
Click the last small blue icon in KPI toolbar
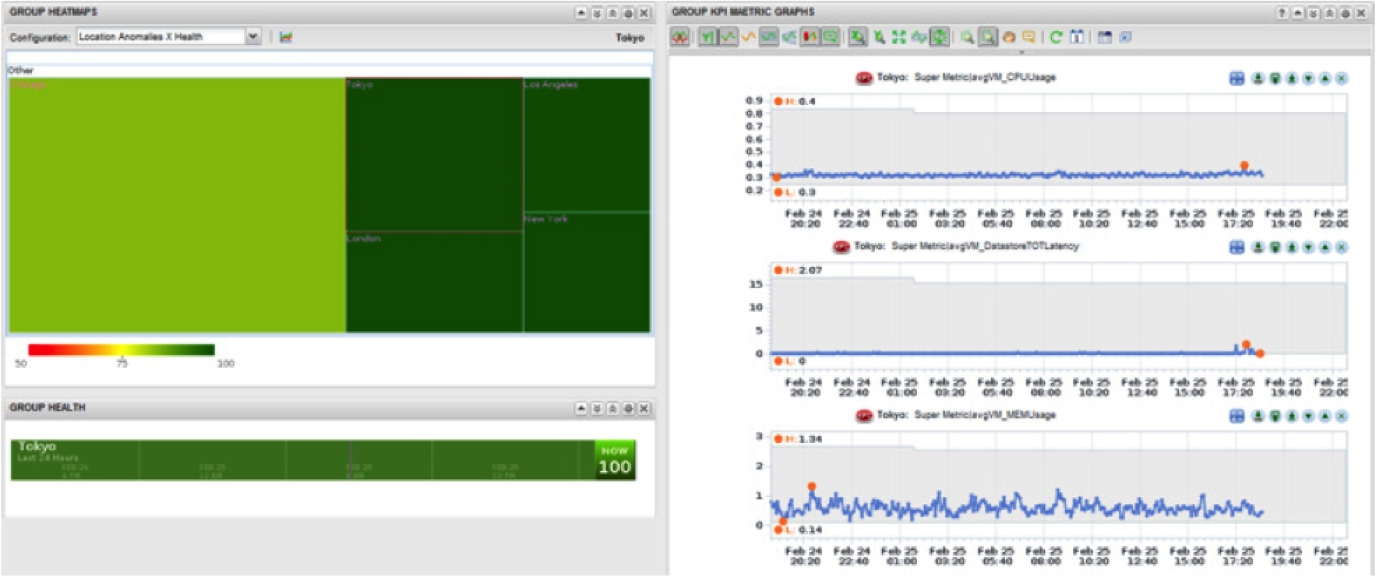pyautogui.click(x=1126, y=37)
